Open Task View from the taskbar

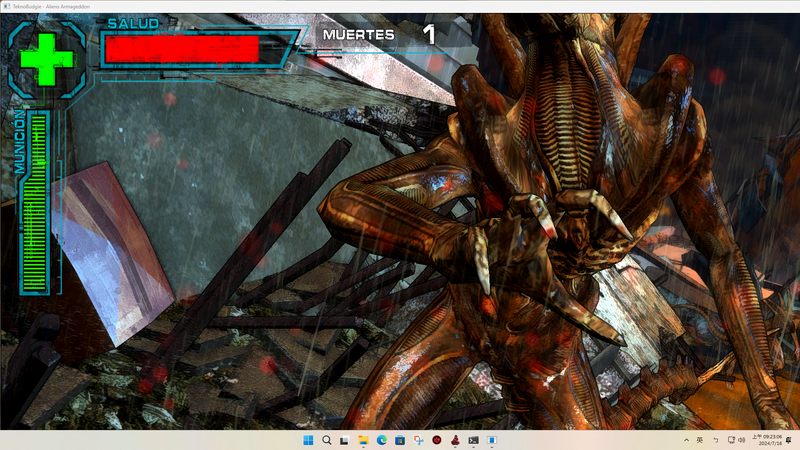[344, 440]
